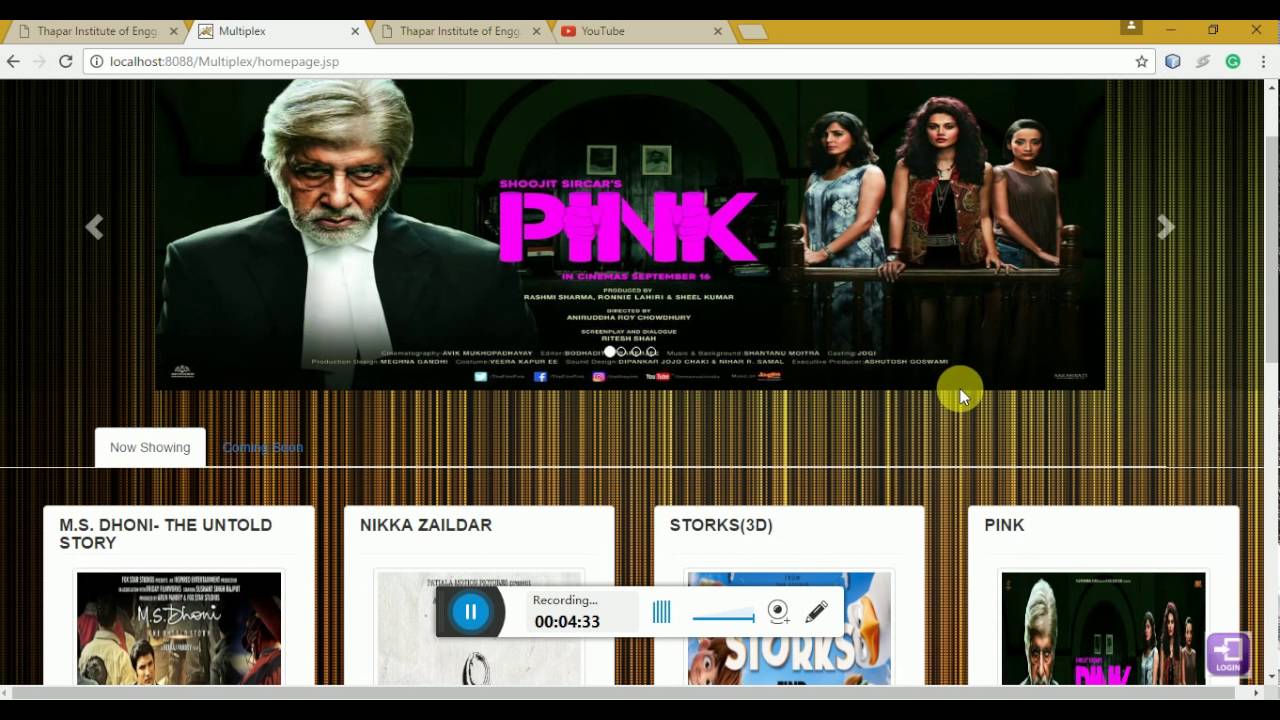Add webcam overlay in recorder toolbar
This screenshot has width=1280, height=720.
coord(778,612)
